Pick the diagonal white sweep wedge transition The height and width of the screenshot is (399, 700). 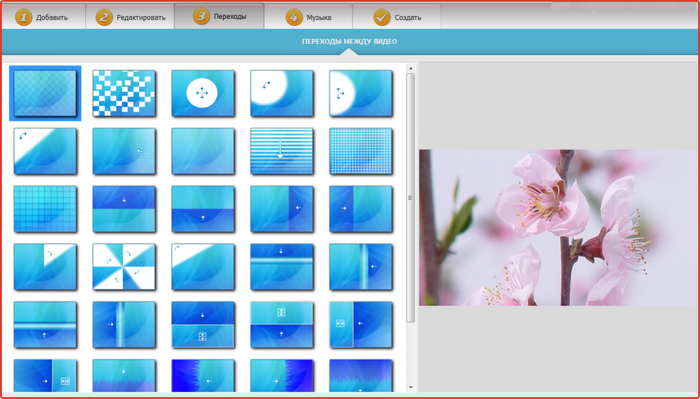[203, 267]
